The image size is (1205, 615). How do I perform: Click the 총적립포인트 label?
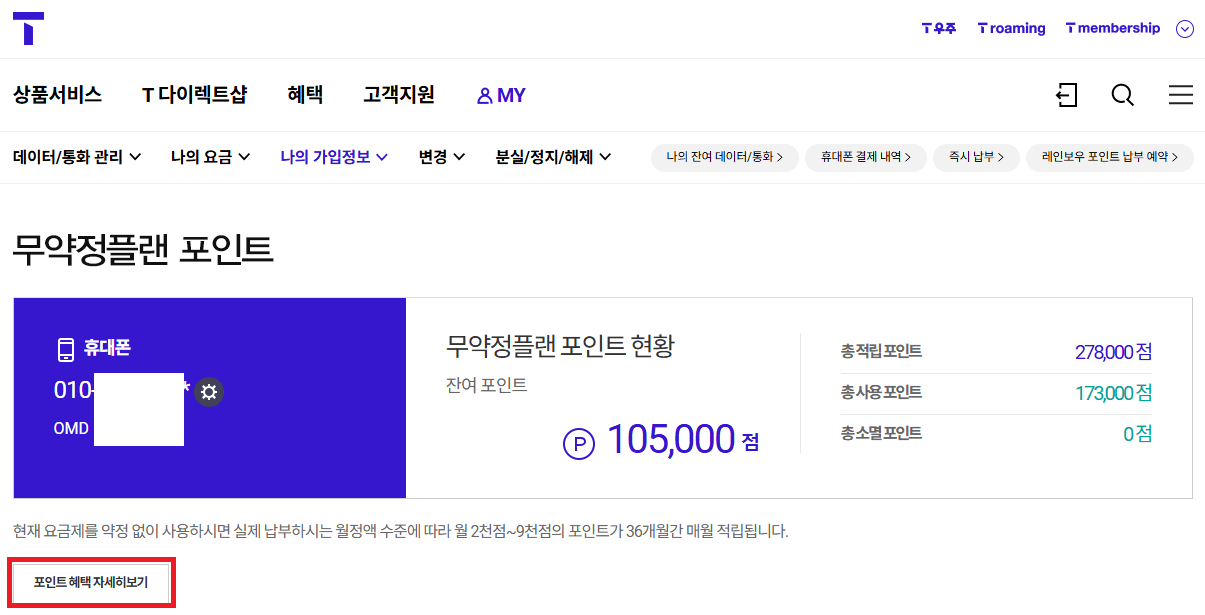click(x=881, y=352)
